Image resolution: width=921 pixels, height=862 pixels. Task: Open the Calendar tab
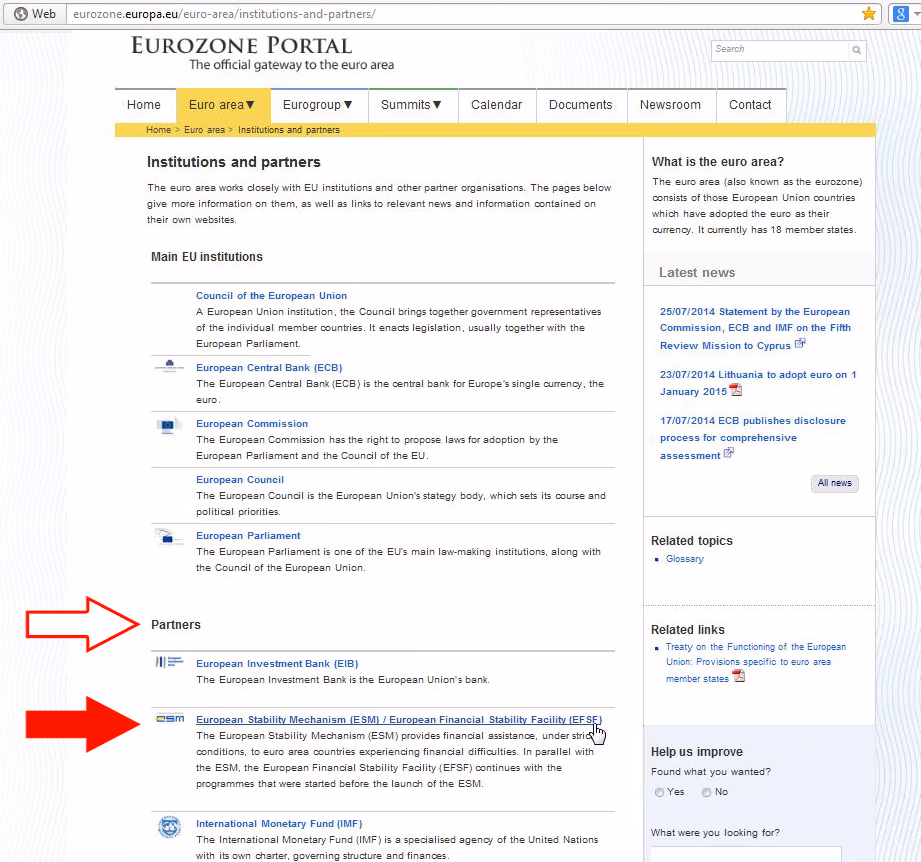496,105
